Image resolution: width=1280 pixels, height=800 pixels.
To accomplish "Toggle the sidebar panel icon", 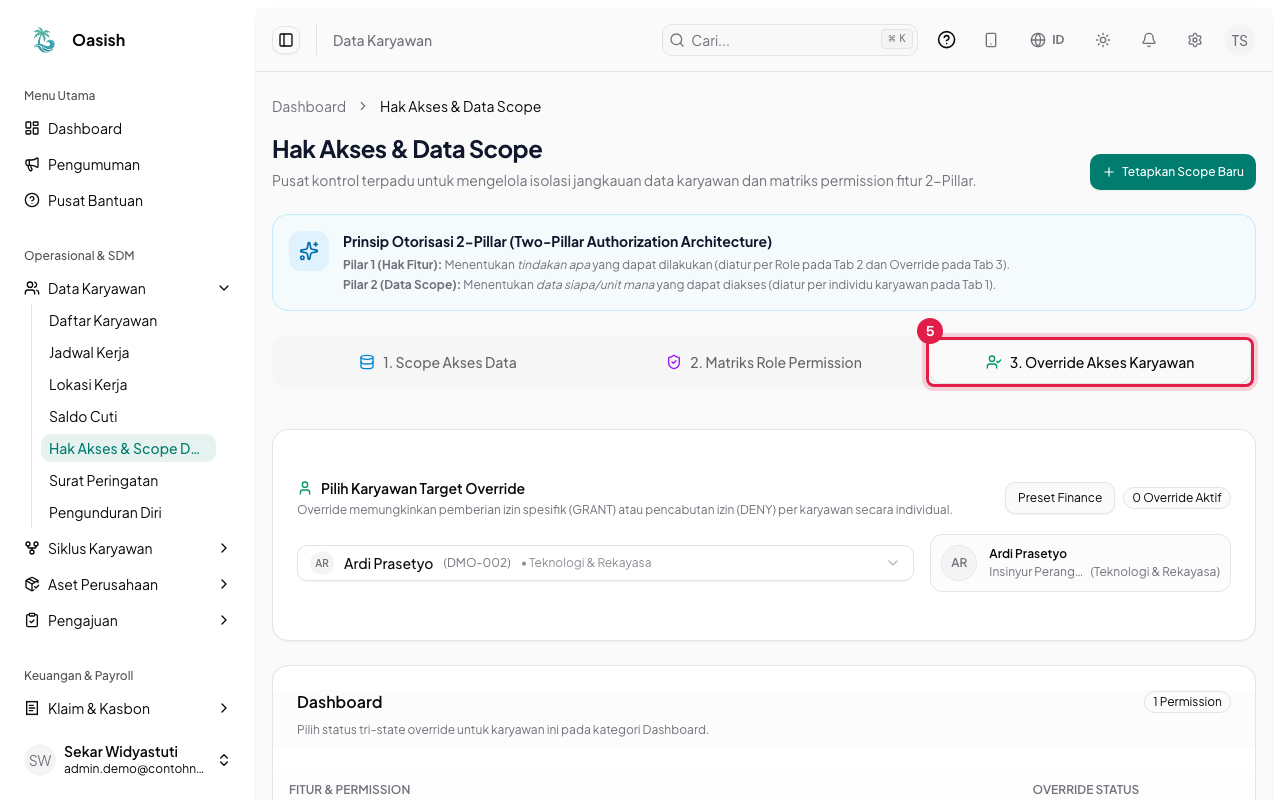I will pos(286,40).
